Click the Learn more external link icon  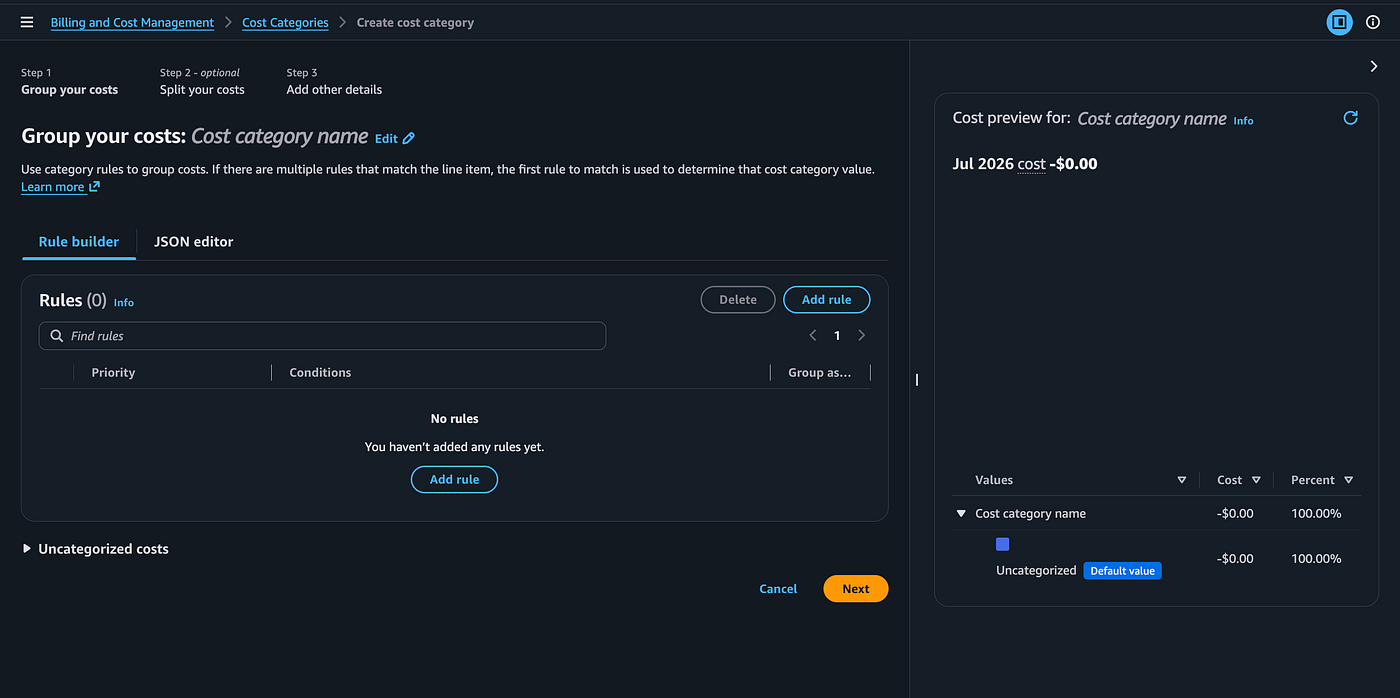coord(94,187)
